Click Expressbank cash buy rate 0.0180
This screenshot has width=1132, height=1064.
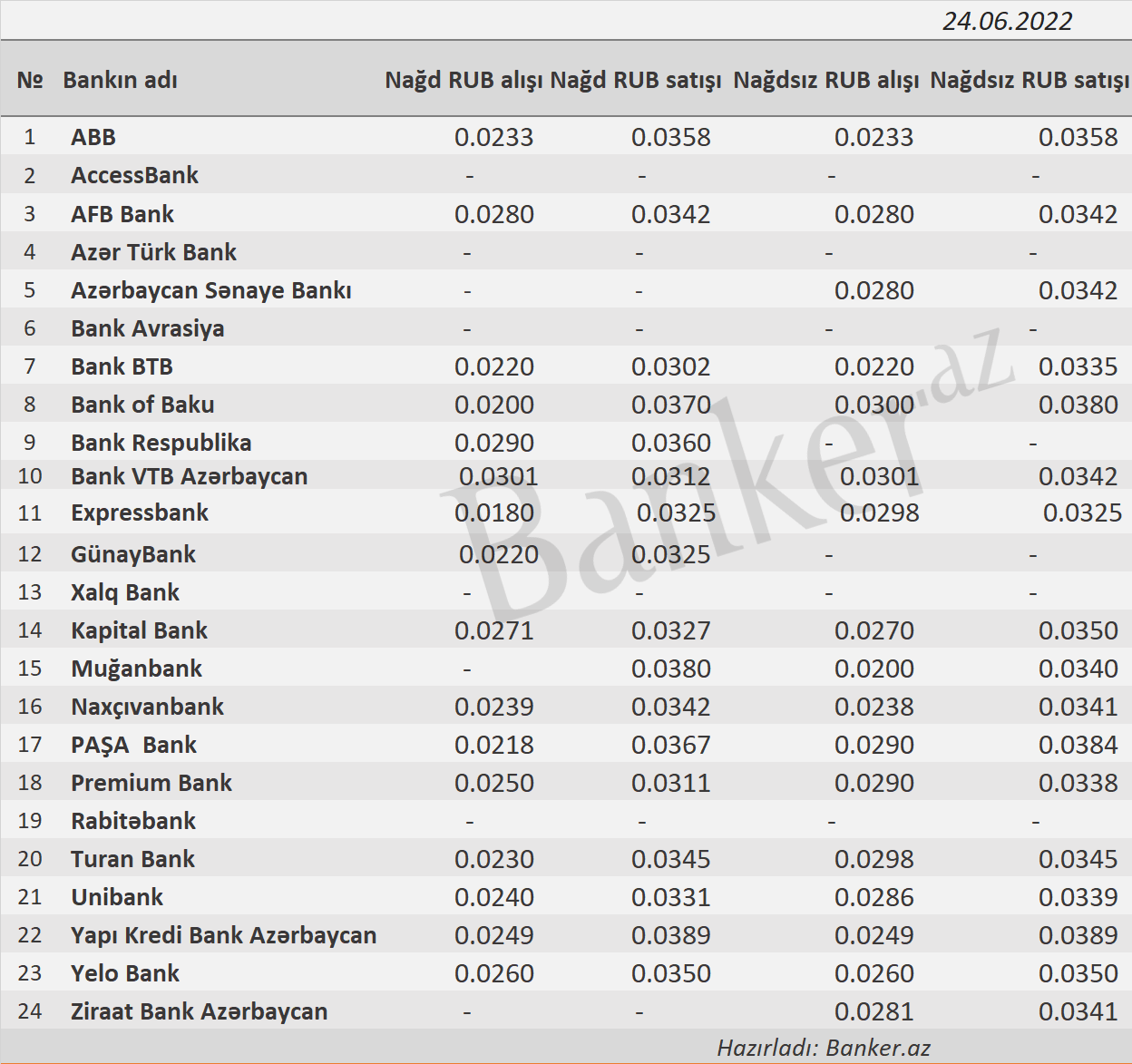pos(494,512)
